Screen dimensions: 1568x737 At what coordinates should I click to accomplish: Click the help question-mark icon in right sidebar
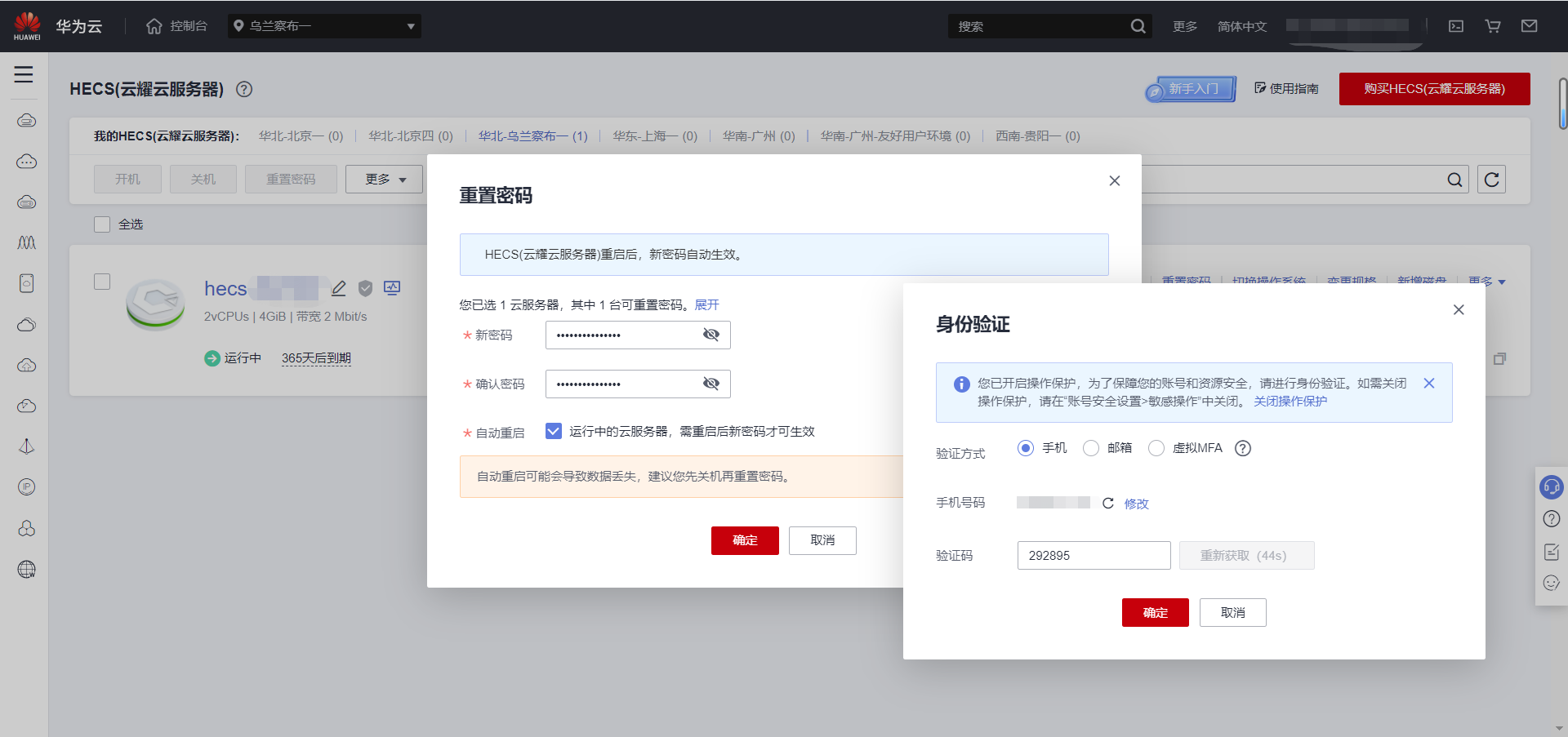tap(1552, 518)
